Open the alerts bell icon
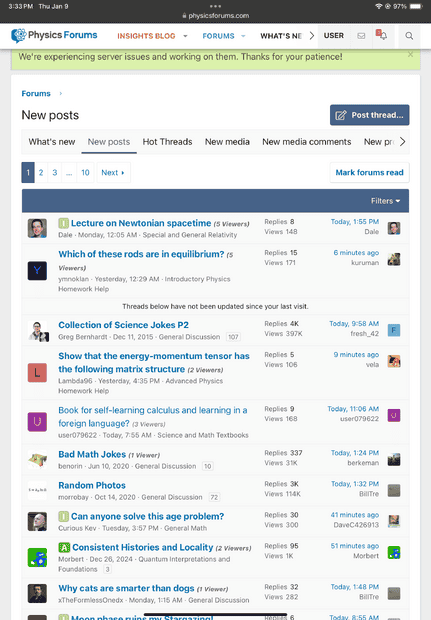This screenshot has height=620, width=431. (383, 36)
